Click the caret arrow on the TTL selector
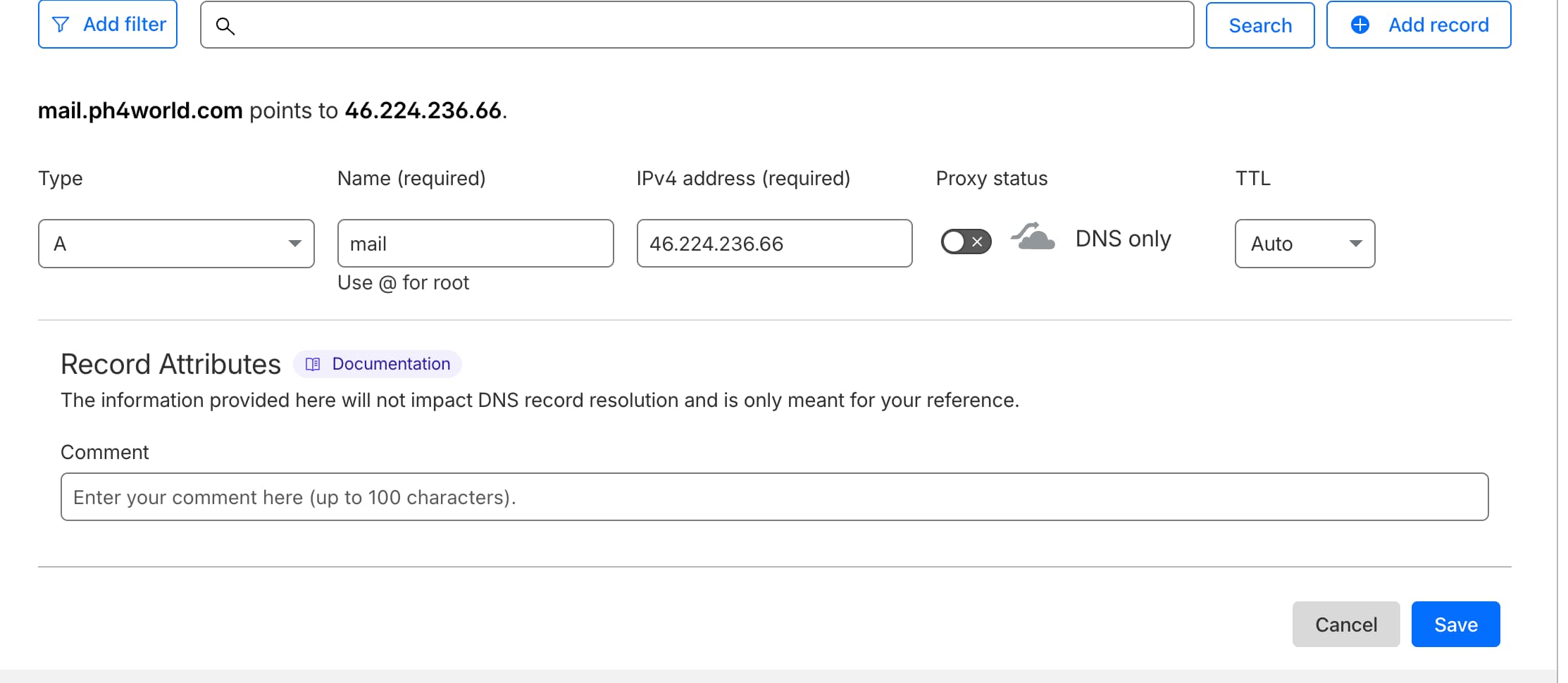Viewport: 1568px width, 683px height. [1357, 244]
